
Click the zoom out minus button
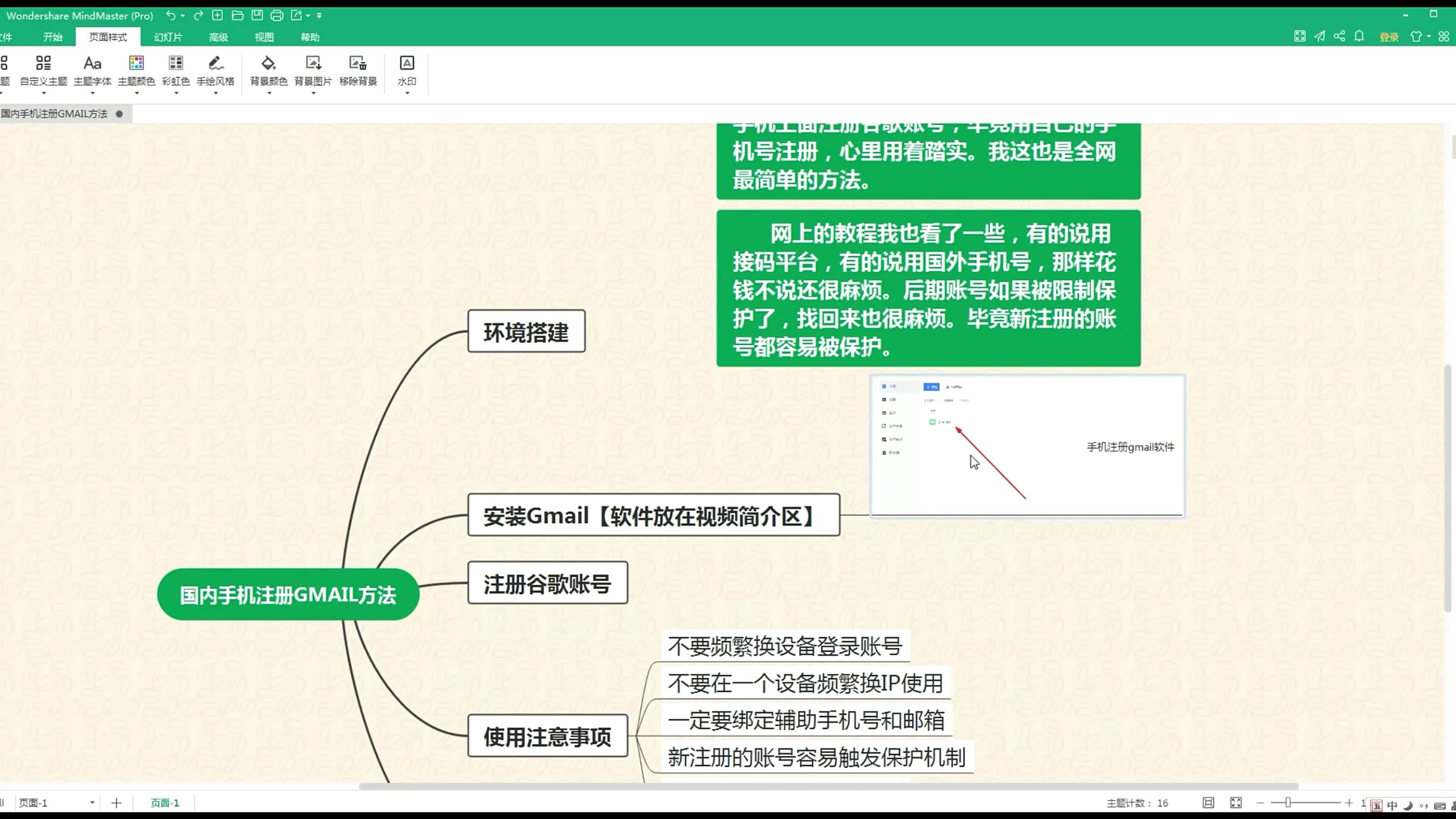coord(1260,803)
